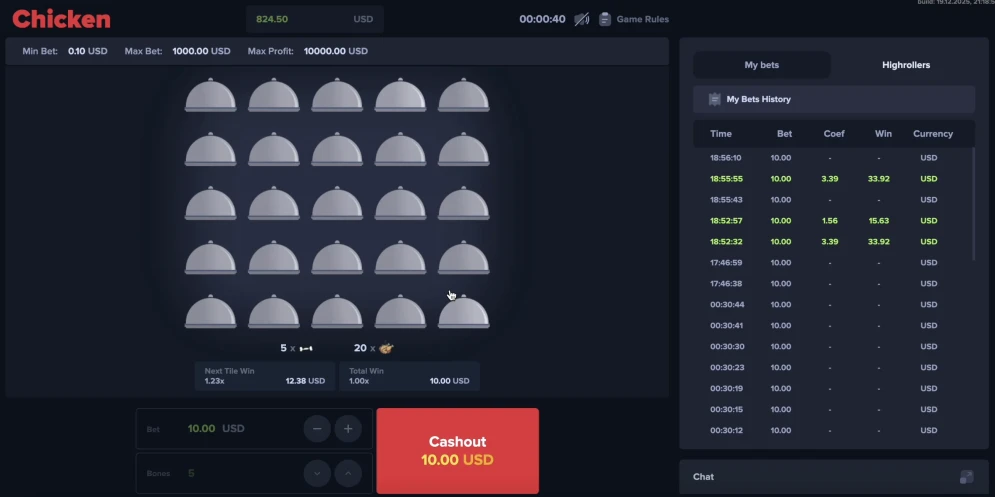Reveal first dome in top row
Screen dimensions: 995x497
coord(211,95)
